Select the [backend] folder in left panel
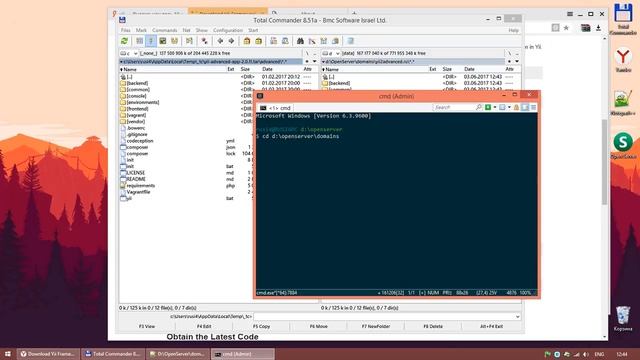This screenshot has width=640, height=360. point(137,83)
